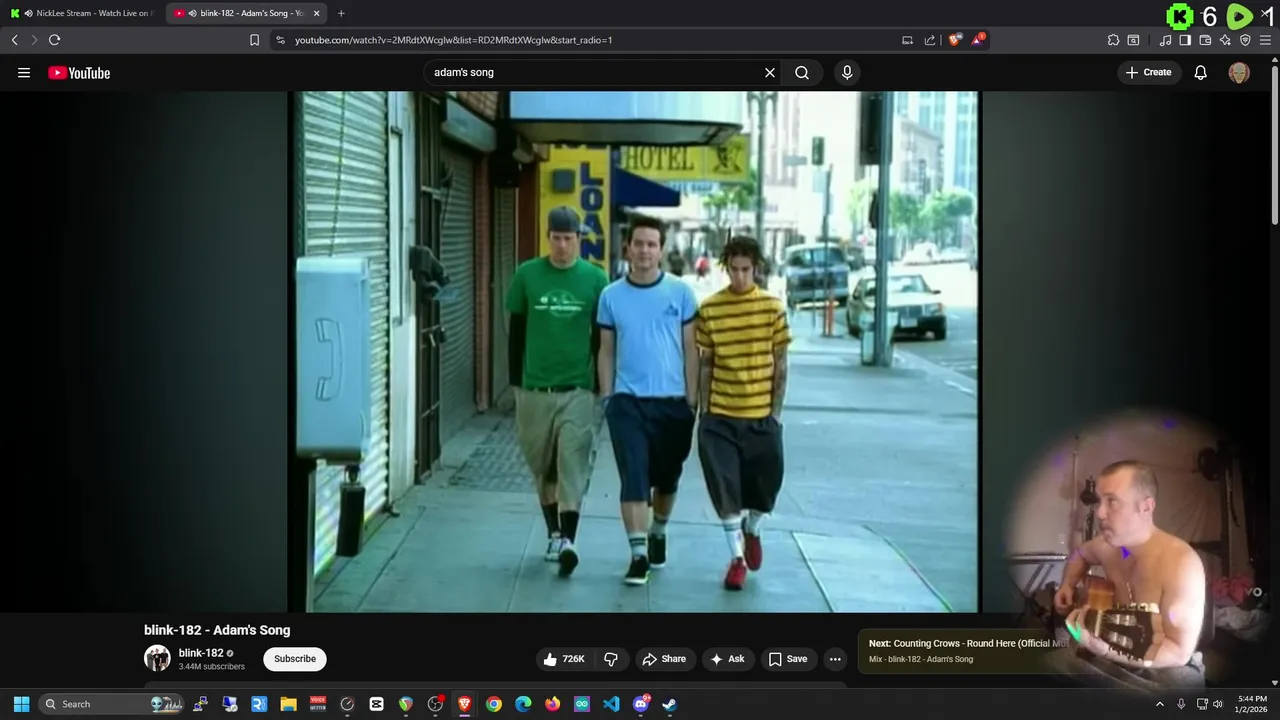Clear the search box with the X

pos(770,72)
